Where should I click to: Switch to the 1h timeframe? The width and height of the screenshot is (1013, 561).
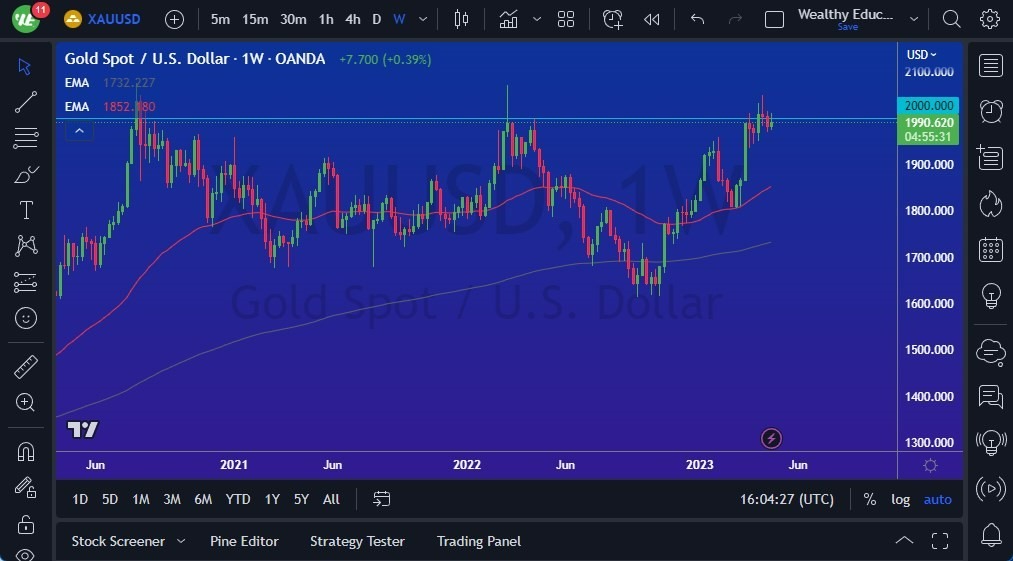point(326,19)
